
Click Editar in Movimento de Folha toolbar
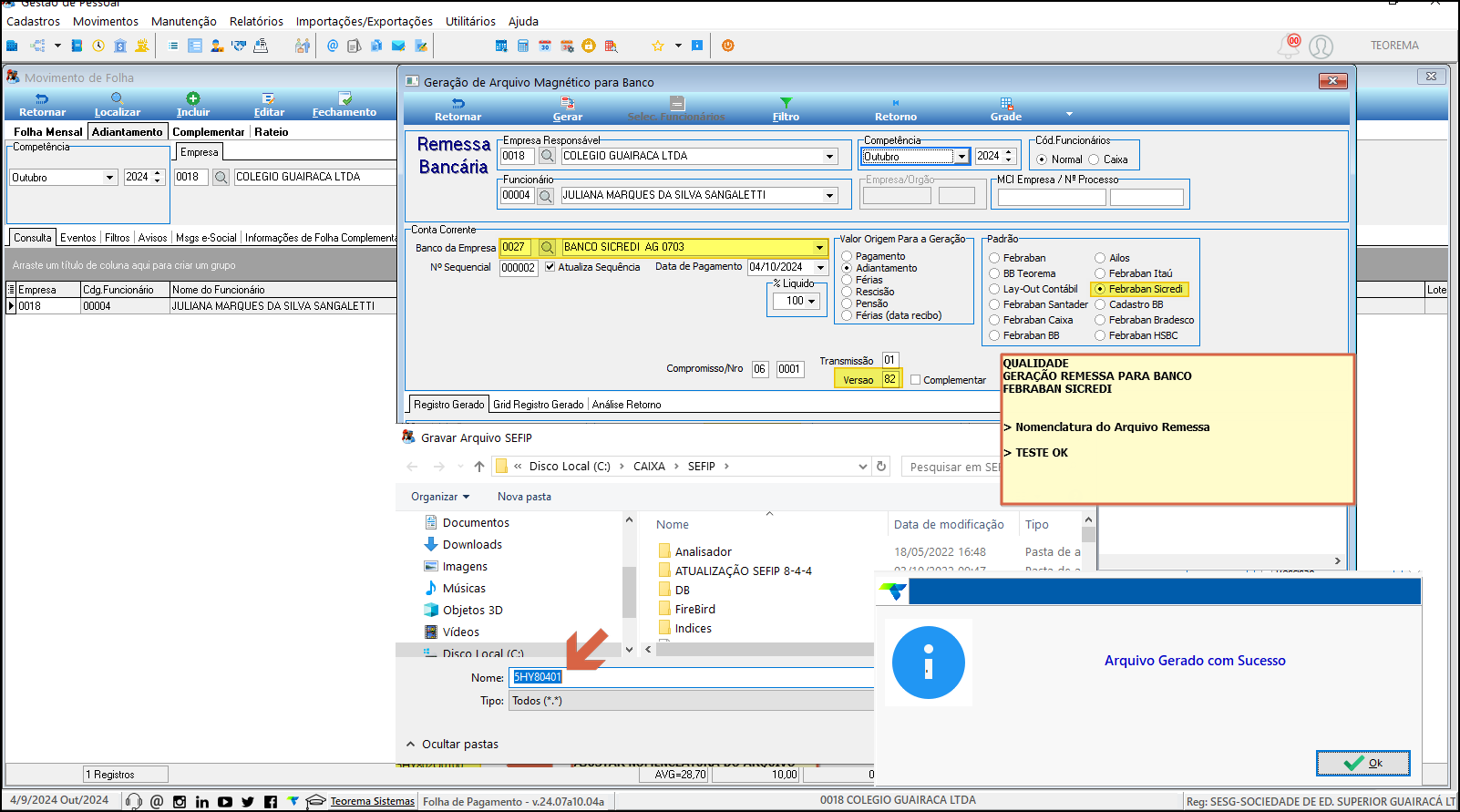pyautogui.click(x=269, y=106)
